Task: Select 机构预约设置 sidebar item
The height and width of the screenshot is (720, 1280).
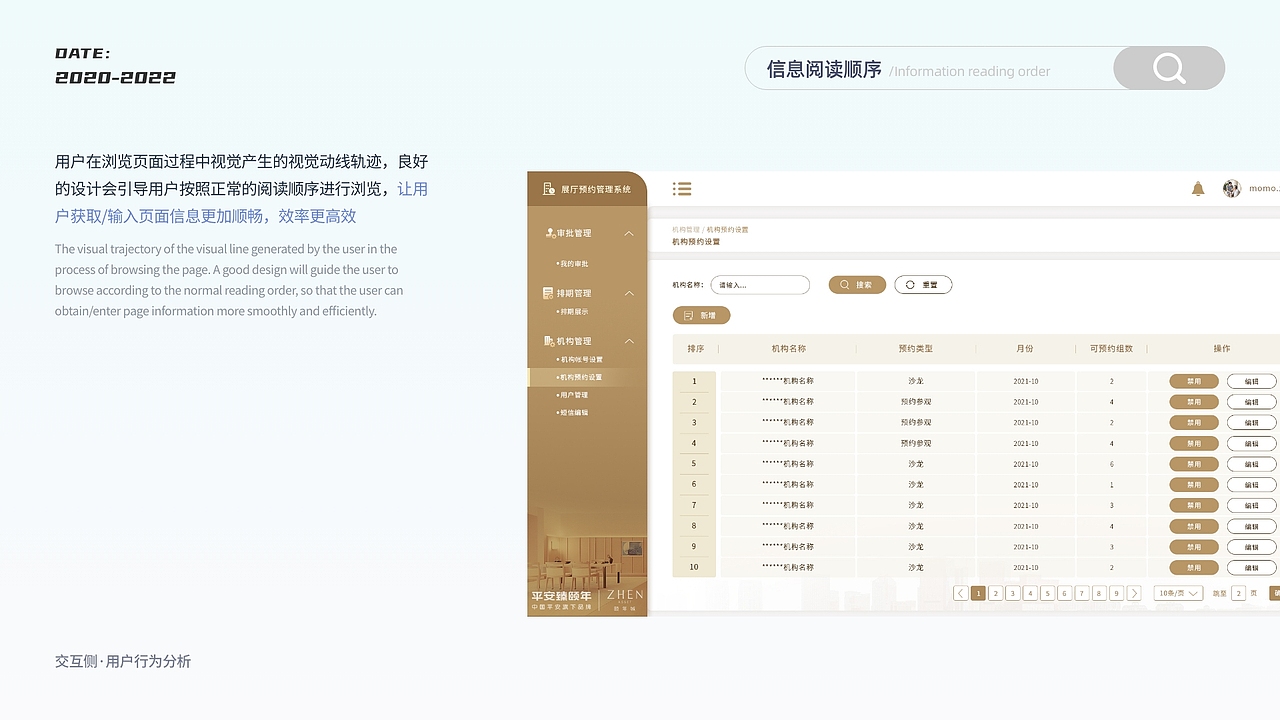Action: (x=587, y=377)
